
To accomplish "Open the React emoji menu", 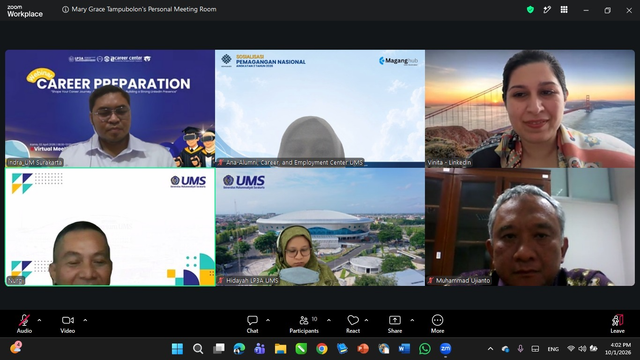I will [353, 324].
